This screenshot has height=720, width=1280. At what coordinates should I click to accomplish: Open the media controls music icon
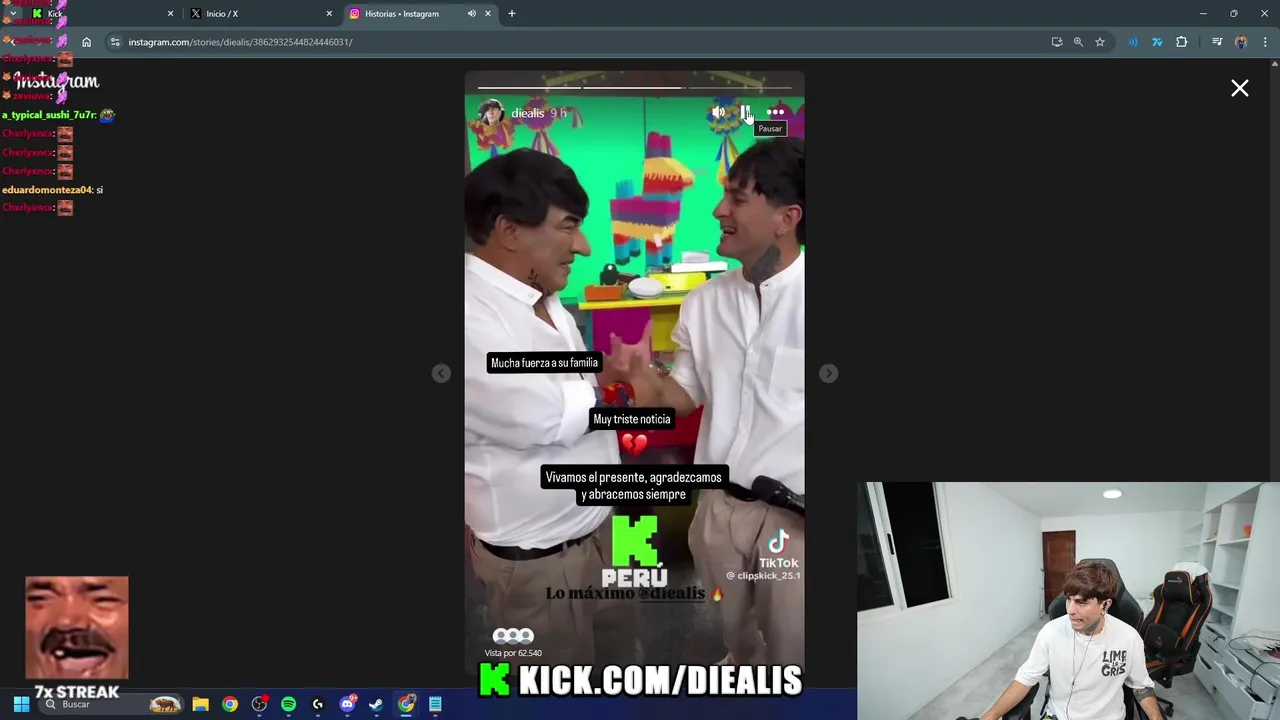point(1217,42)
